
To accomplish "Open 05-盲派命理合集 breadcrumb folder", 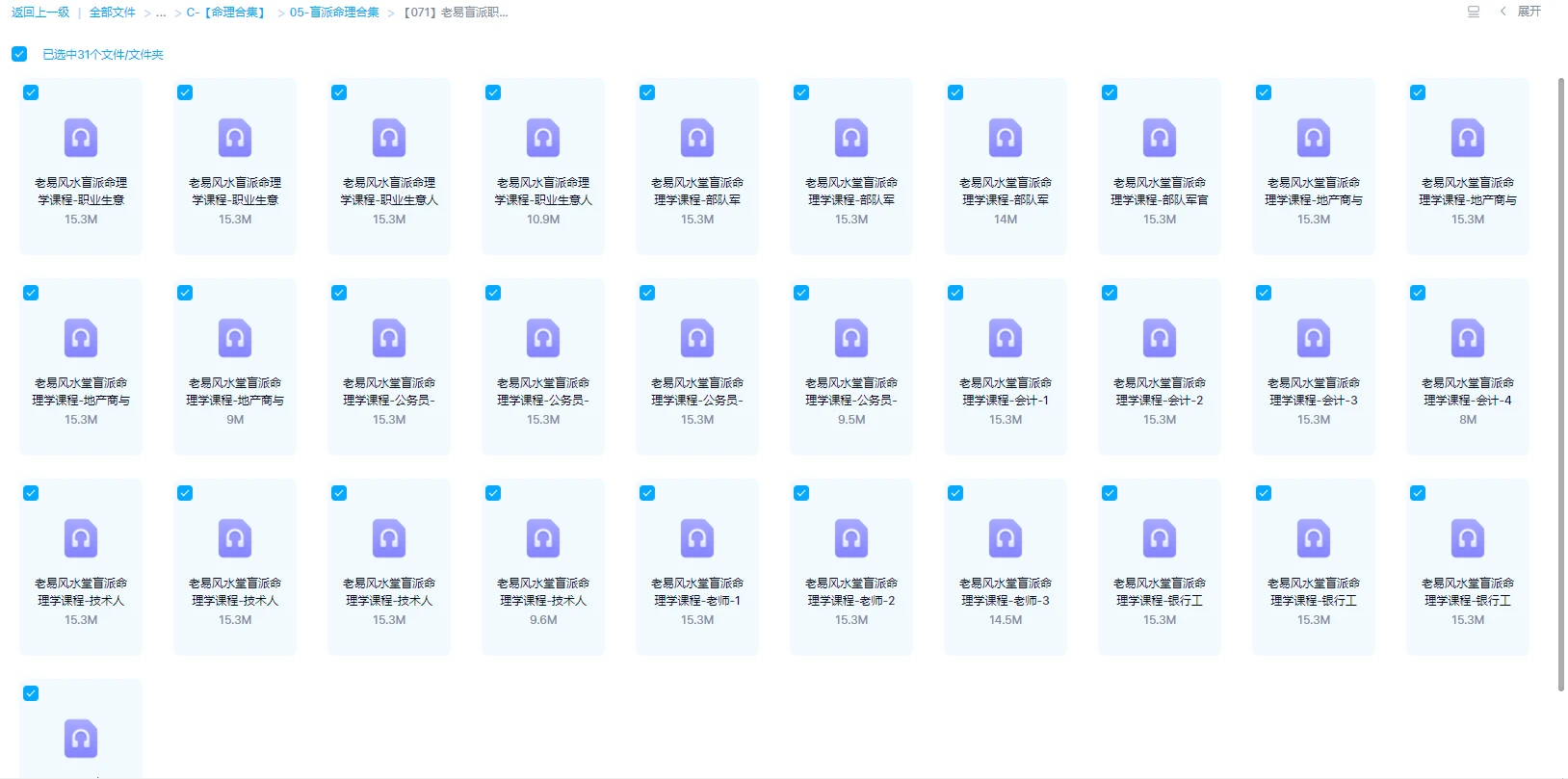I will click(x=334, y=13).
